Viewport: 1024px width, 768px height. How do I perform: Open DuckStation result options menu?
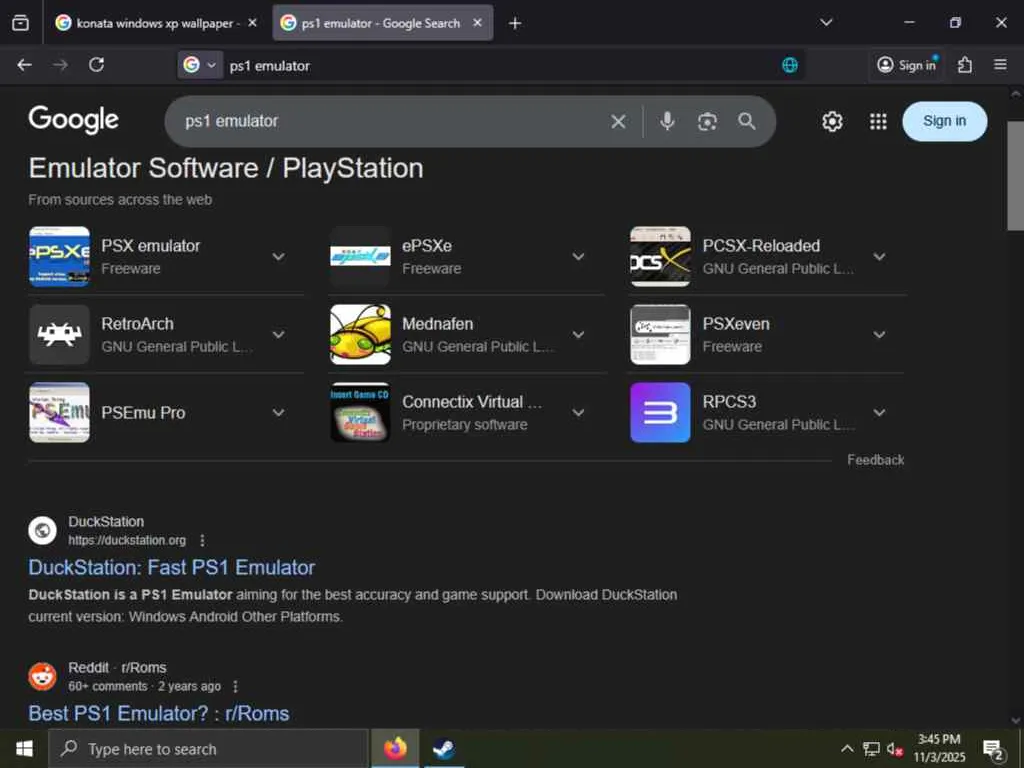(202, 541)
